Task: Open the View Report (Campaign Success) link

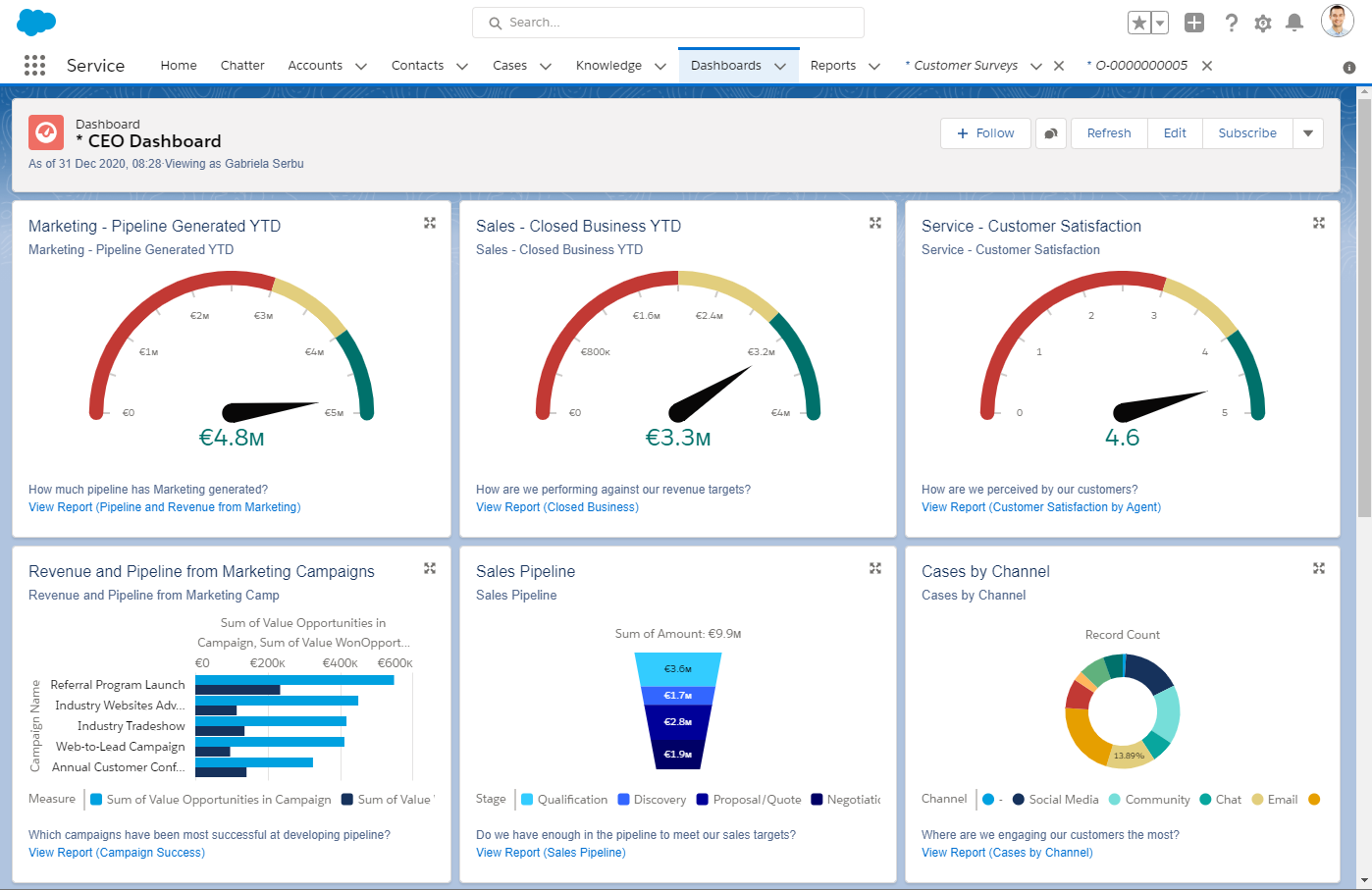Action: [x=117, y=852]
